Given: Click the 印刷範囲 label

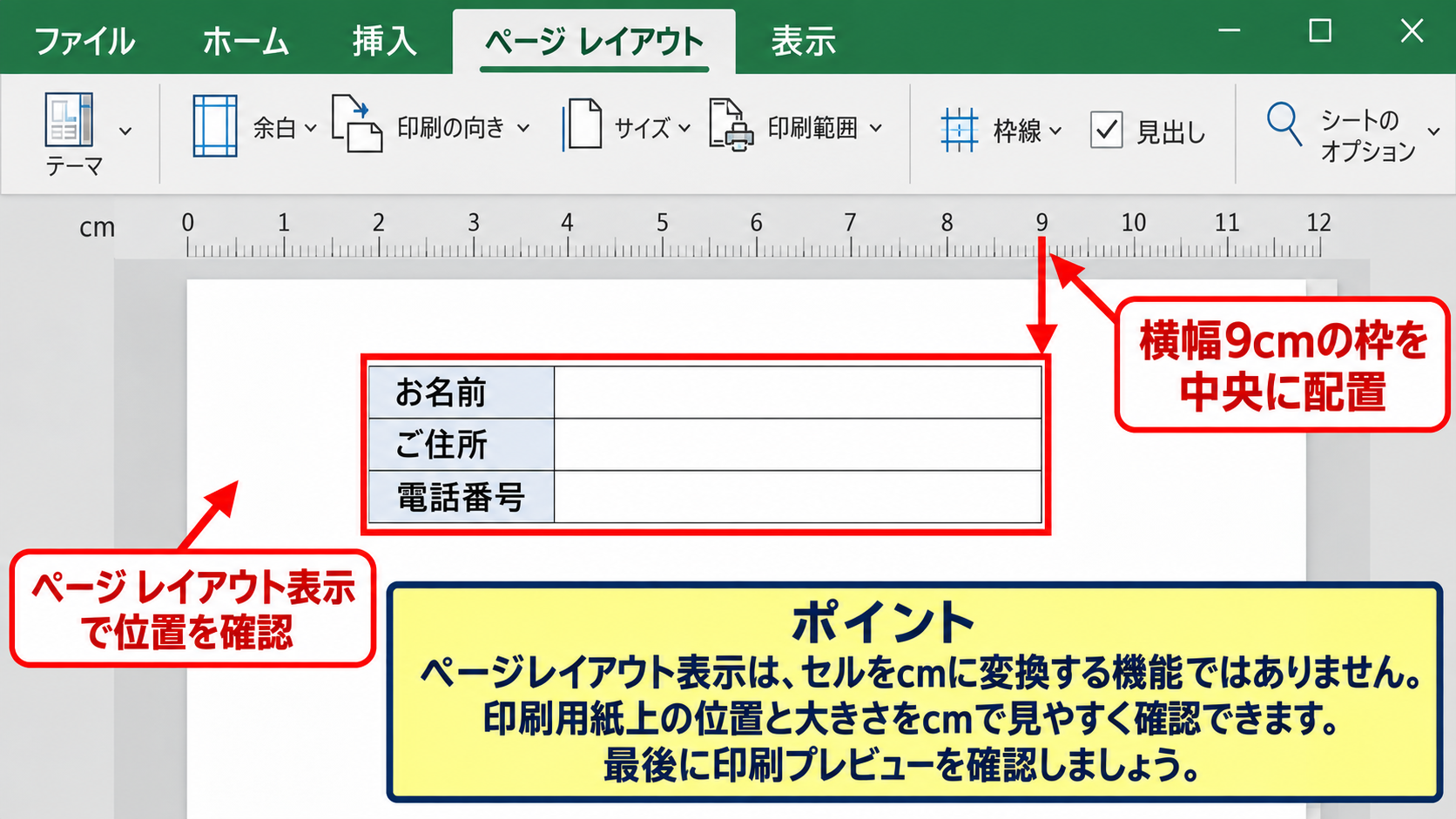Looking at the screenshot, I should point(812,128).
